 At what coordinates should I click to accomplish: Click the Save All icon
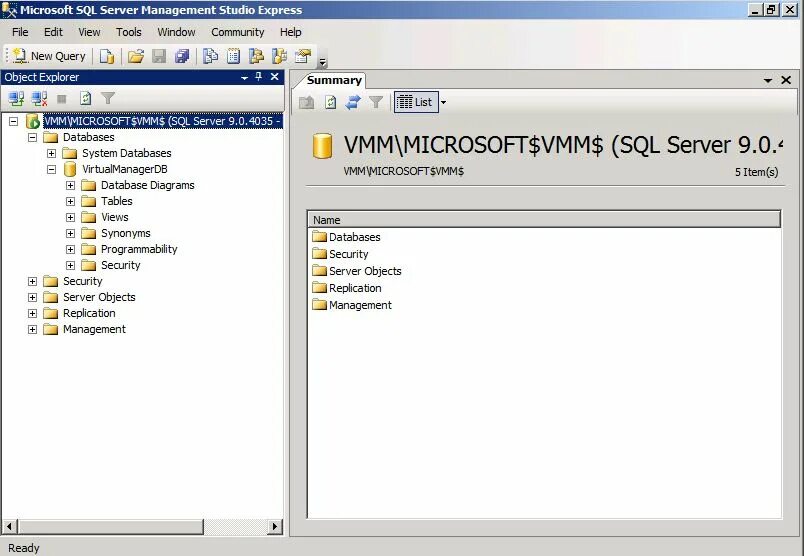pos(182,56)
